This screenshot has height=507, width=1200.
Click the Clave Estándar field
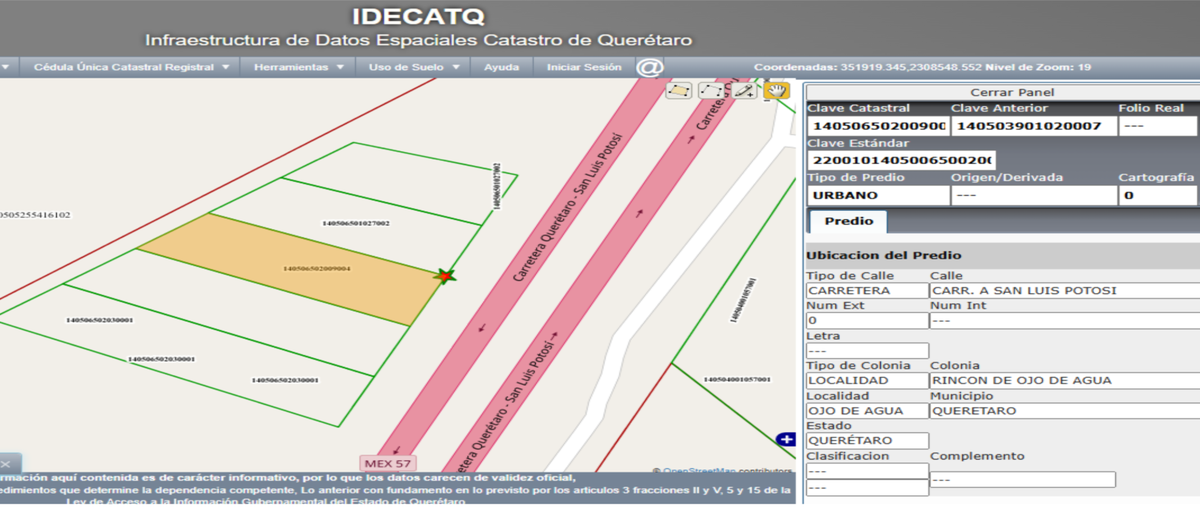901,160
